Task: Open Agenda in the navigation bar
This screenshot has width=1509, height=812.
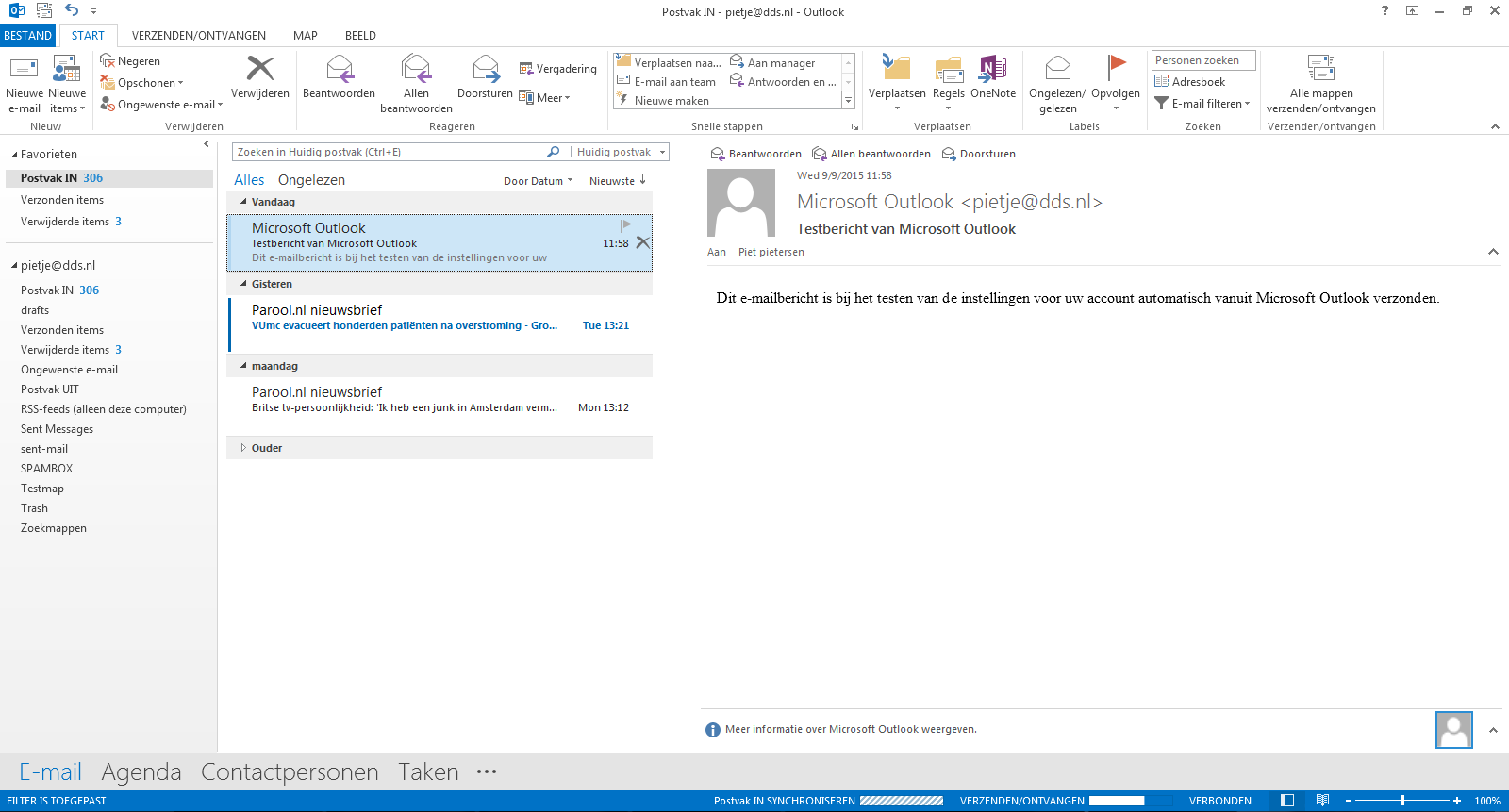Action: [141, 771]
